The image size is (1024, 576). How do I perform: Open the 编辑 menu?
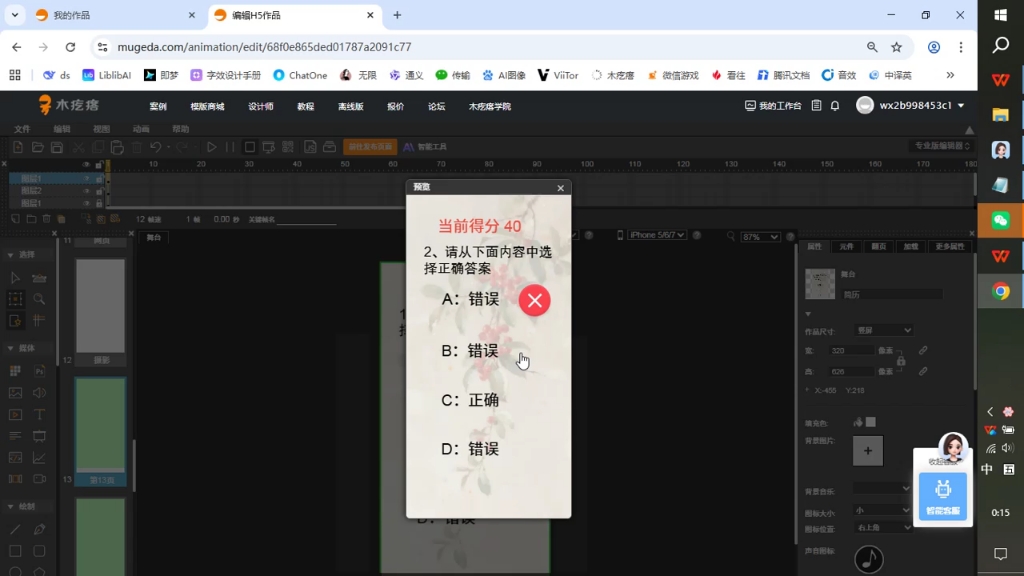(62, 129)
